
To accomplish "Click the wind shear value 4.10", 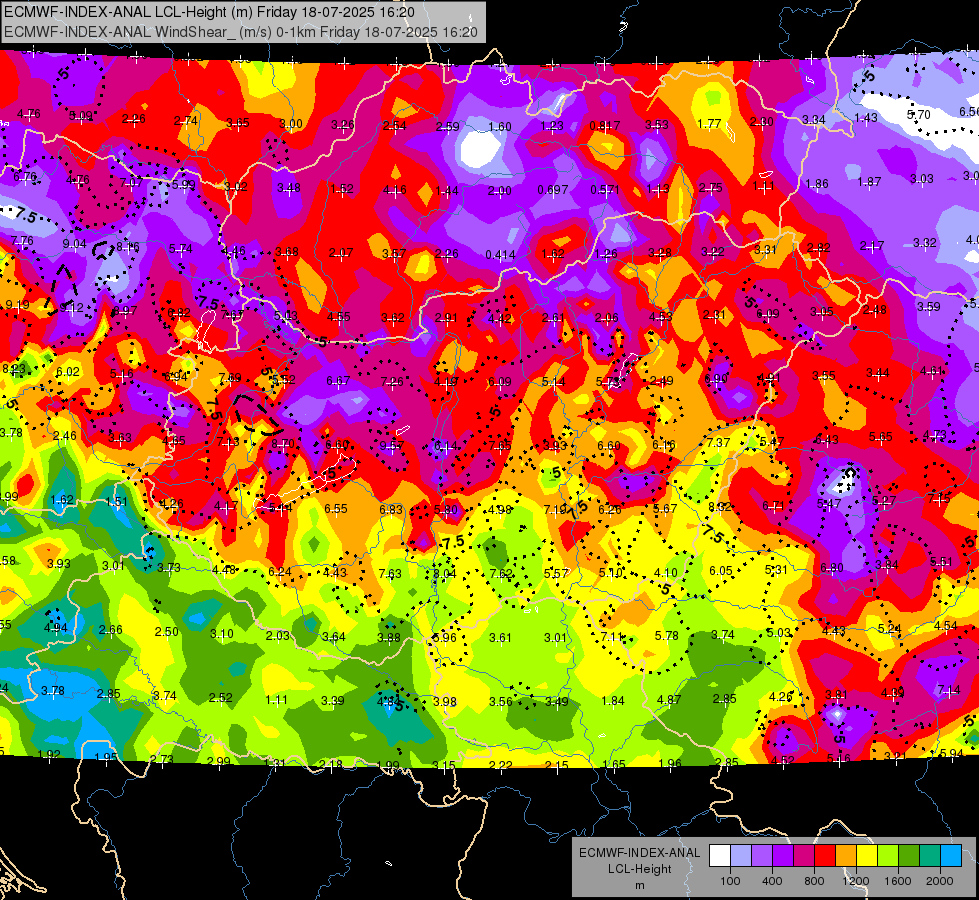I will click(x=666, y=572).
